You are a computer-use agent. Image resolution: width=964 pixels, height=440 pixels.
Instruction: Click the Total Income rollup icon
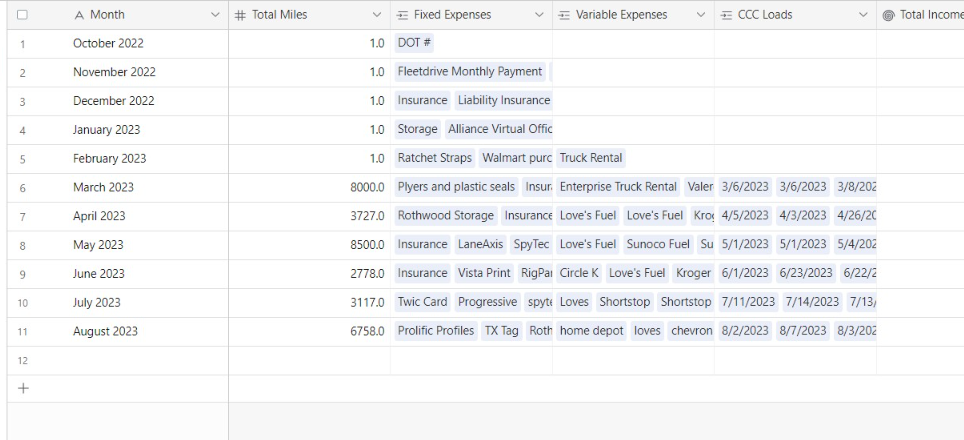[x=888, y=15]
